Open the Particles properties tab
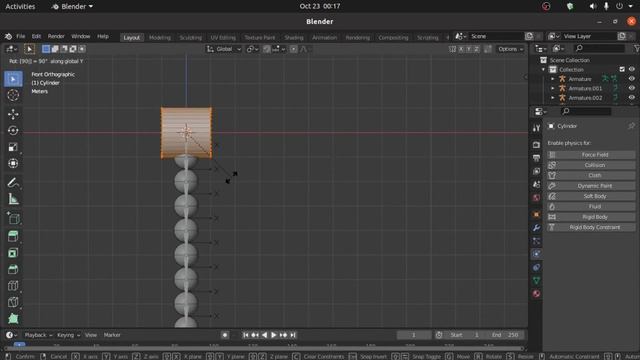Image resolution: width=640 pixels, height=360 pixels. [536, 241]
